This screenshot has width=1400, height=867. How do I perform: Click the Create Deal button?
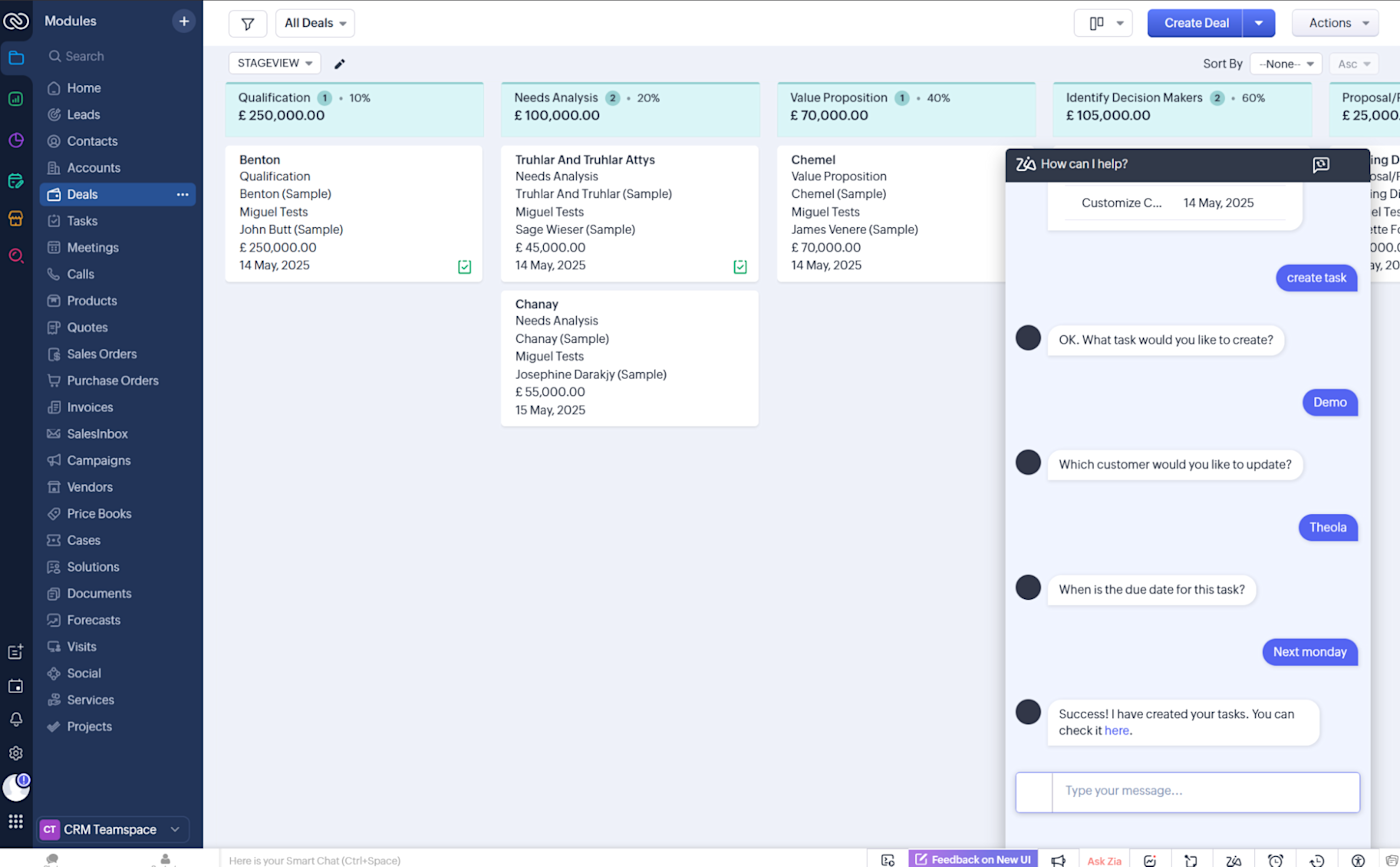pos(1196,23)
